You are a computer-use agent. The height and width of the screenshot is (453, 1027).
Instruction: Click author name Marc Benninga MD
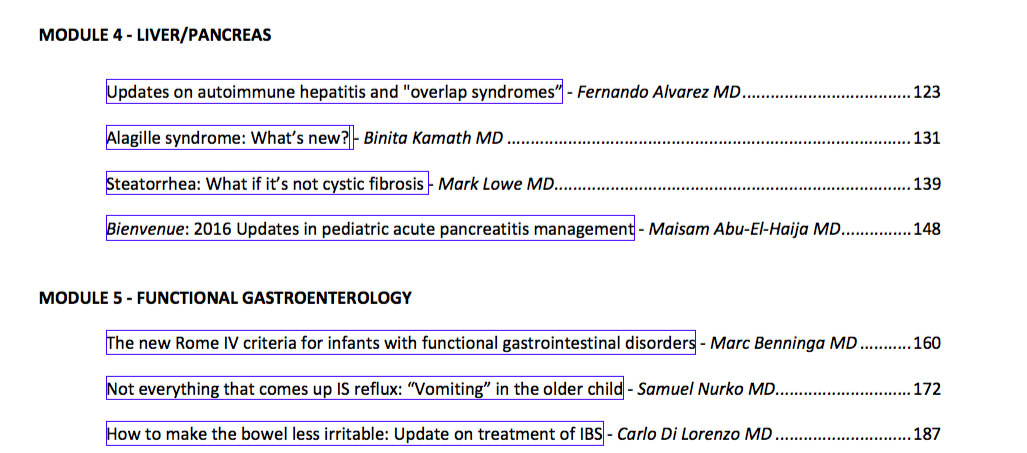coord(783,343)
